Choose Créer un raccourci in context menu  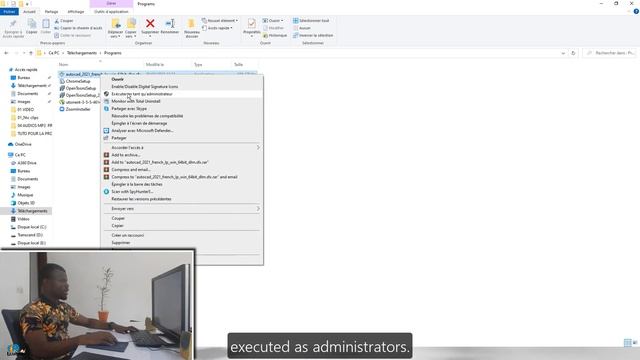tap(127, 236)
